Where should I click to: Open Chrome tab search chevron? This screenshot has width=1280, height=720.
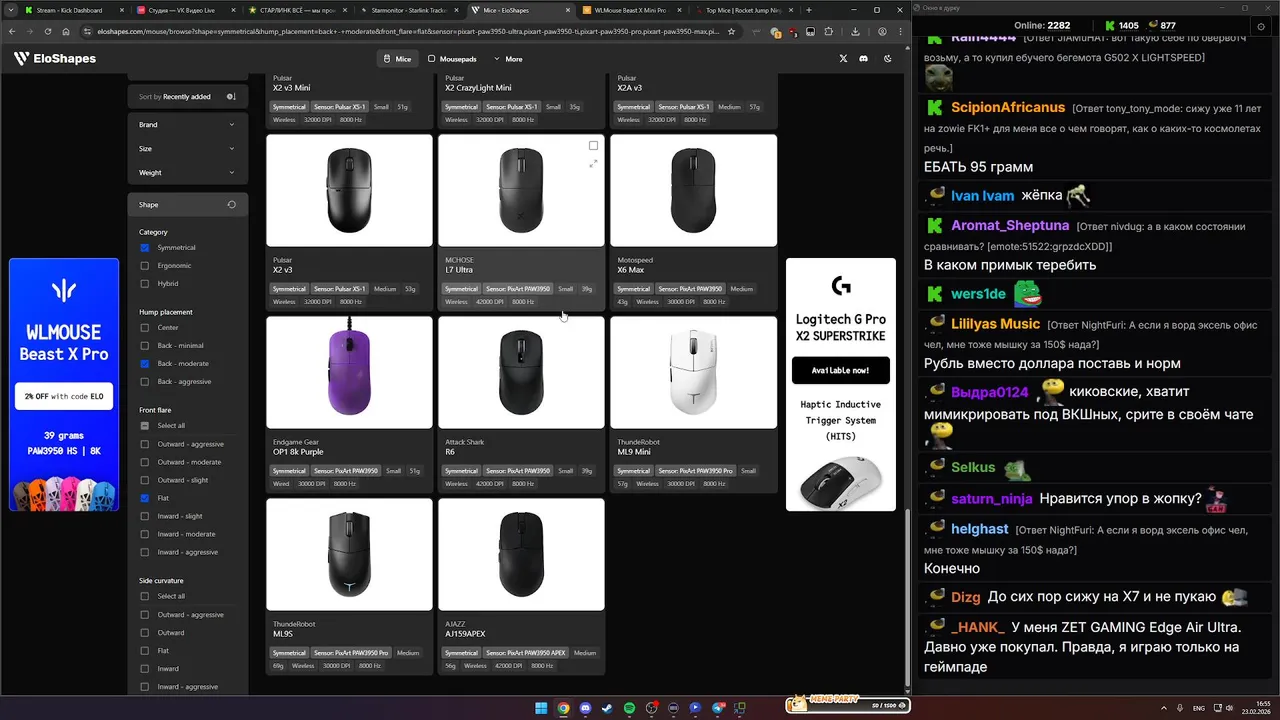(x=11, y=10)
